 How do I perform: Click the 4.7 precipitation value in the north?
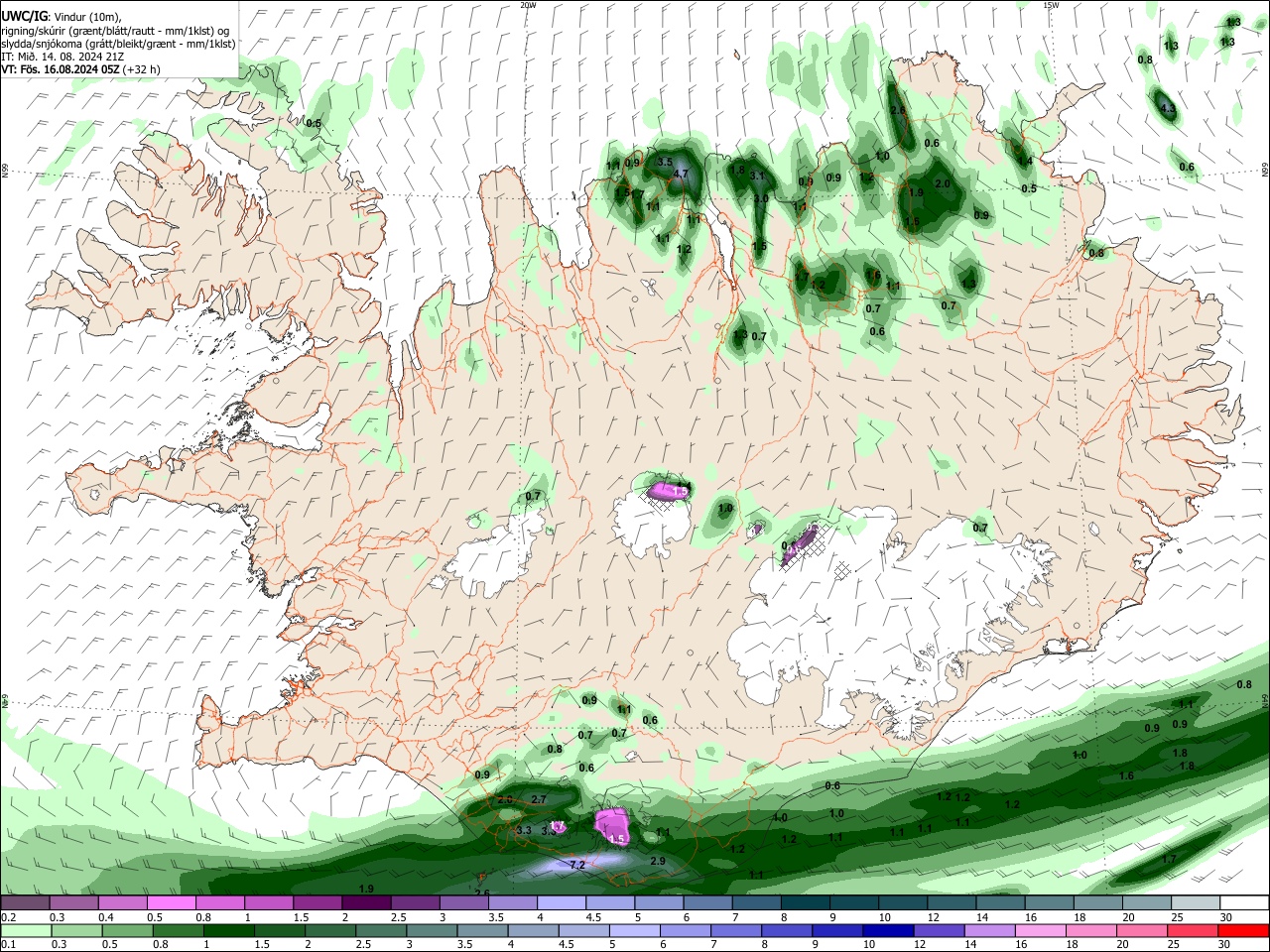tap(681, 174)
